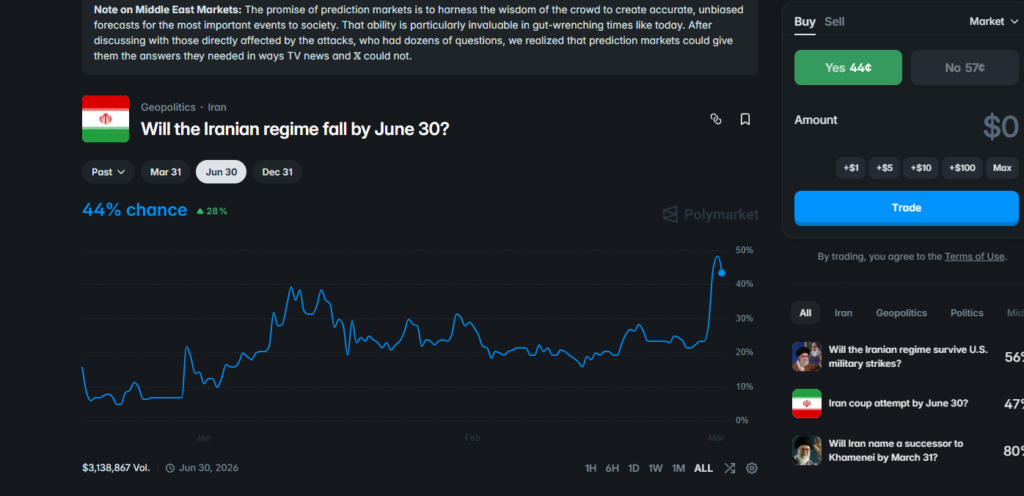This screenshot has width=1024, height=496.
Task: Open the chart settings gear
Action: (752, 467)
